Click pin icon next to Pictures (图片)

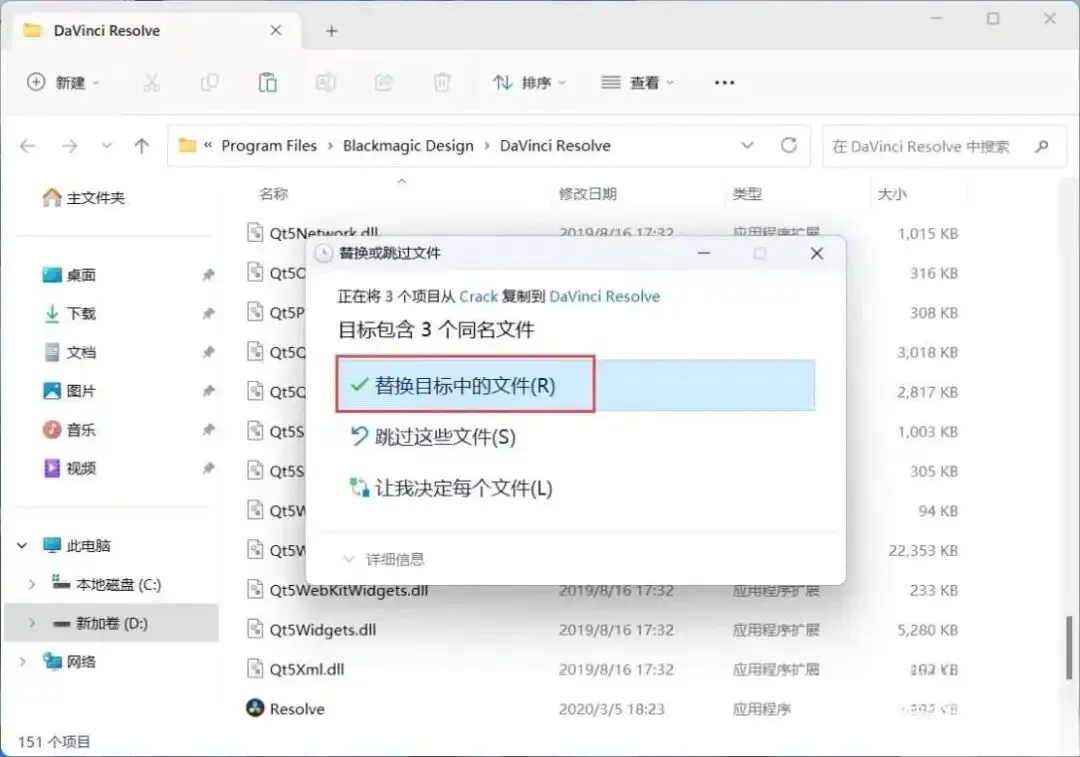pos(207,391)
